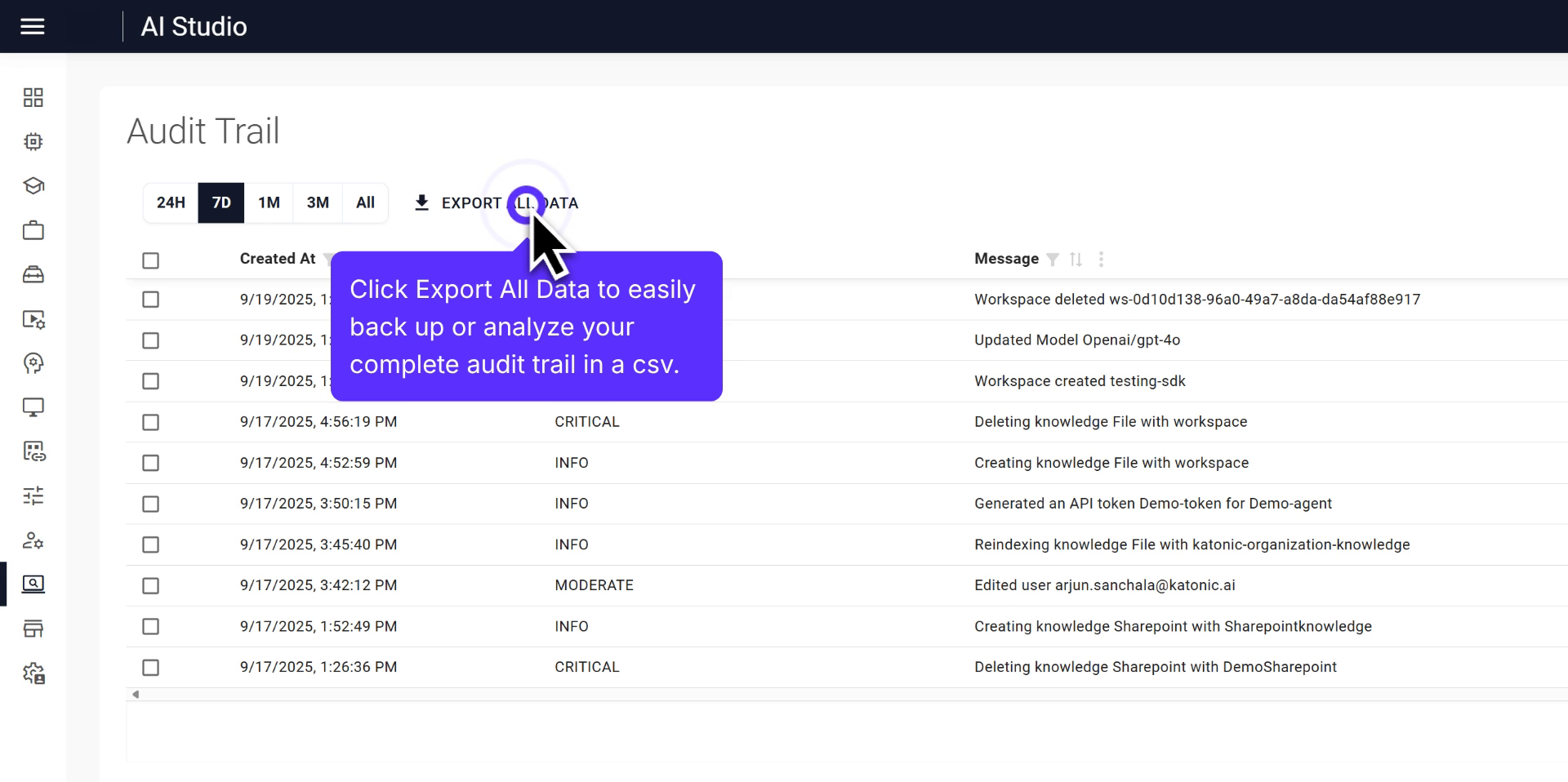
Task: Select the hamburger menu at top left
Action: (x=33, y=26)
